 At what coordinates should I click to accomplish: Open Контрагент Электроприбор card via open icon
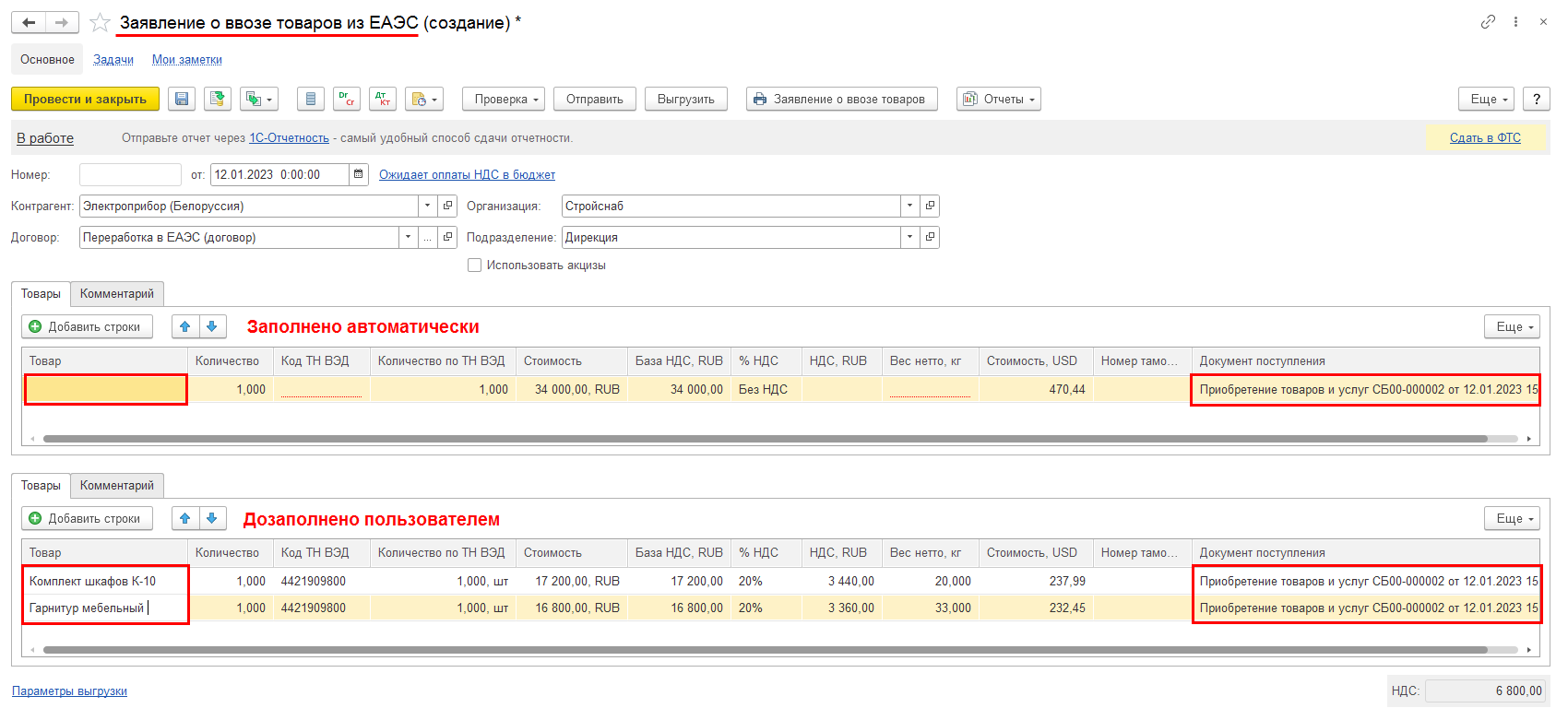click(x=447, y=206)
